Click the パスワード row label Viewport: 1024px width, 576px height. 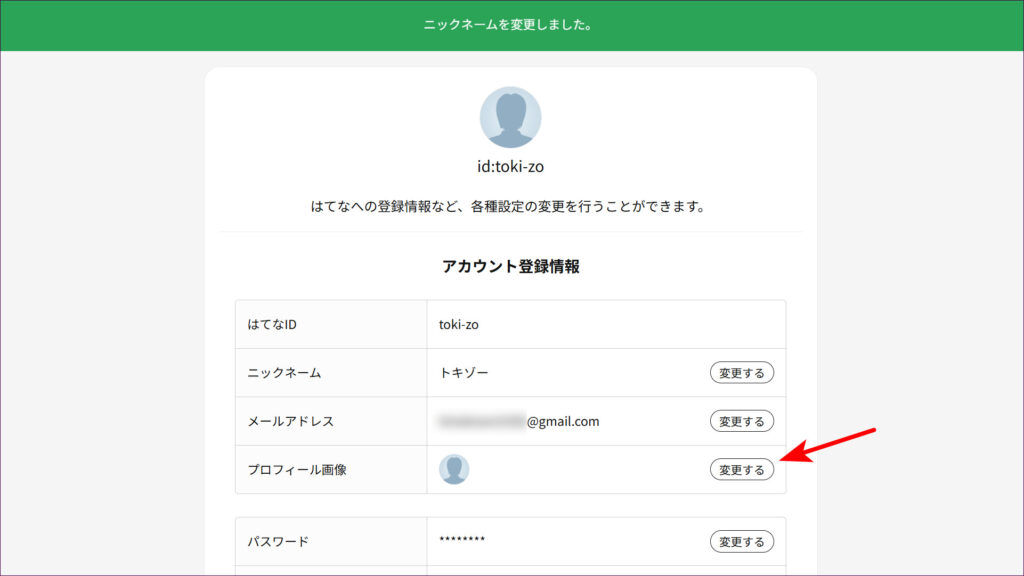coord(278,541)
